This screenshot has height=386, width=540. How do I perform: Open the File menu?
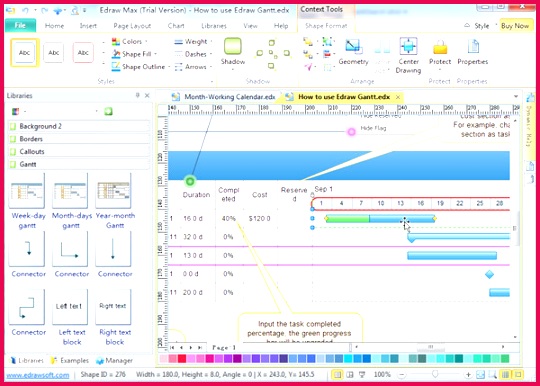point(20,25)
